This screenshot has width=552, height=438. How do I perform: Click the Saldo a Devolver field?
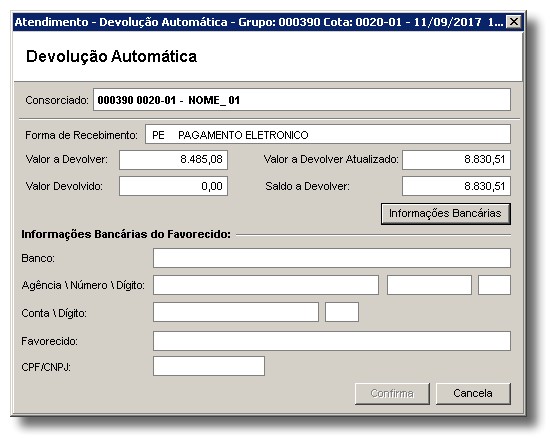[x=456, y=186]
